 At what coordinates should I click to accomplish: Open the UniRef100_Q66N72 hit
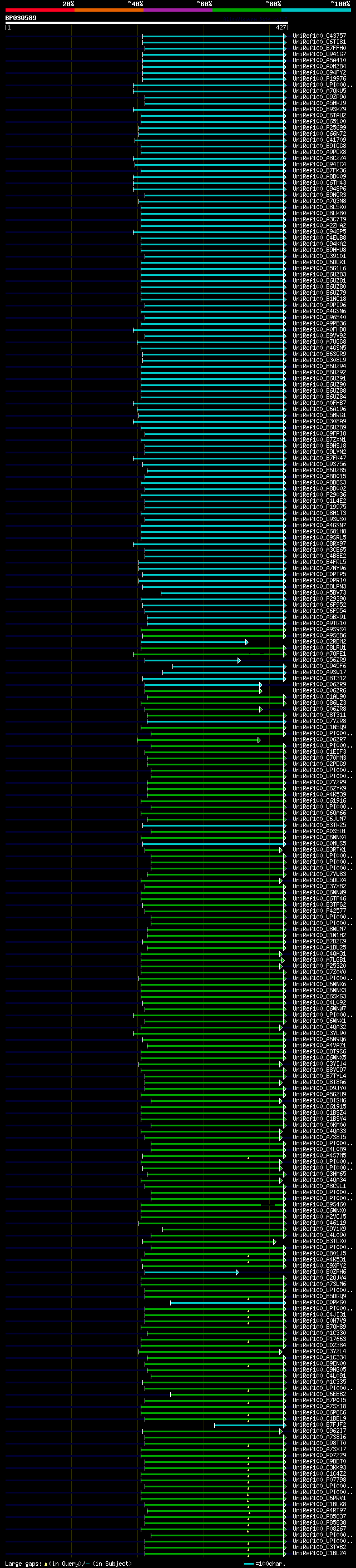click(x=319, y=134)
